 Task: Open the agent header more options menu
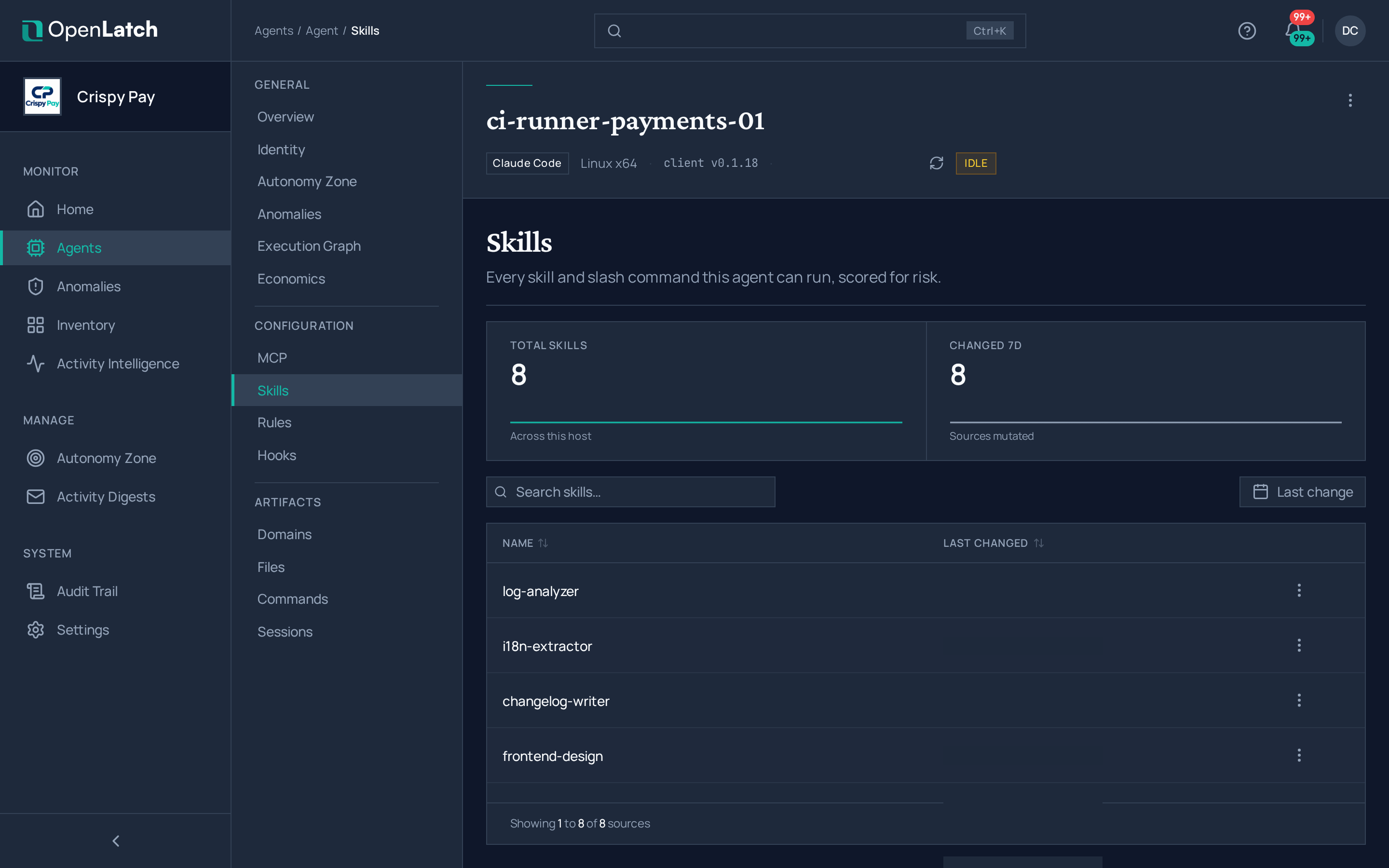pyautogui.click(x=1350, y=100)
